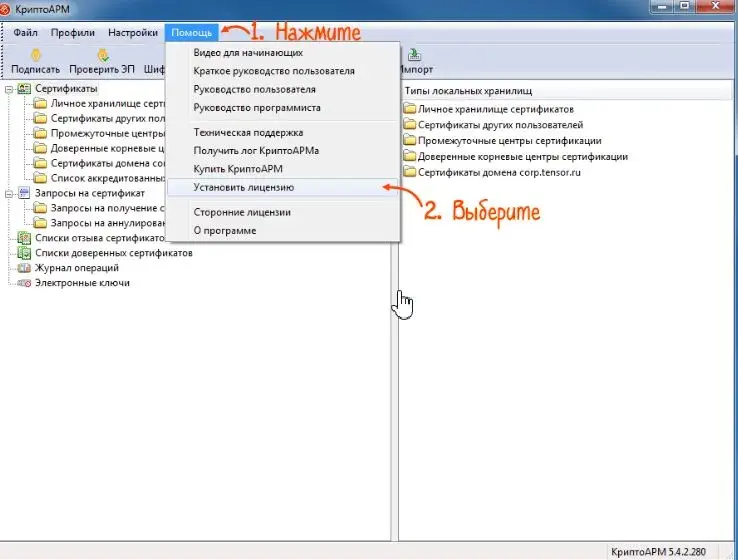The image size is (738, 560).
Task: Click the Импорт toolbar icon
Action: (x=414, y=55)
